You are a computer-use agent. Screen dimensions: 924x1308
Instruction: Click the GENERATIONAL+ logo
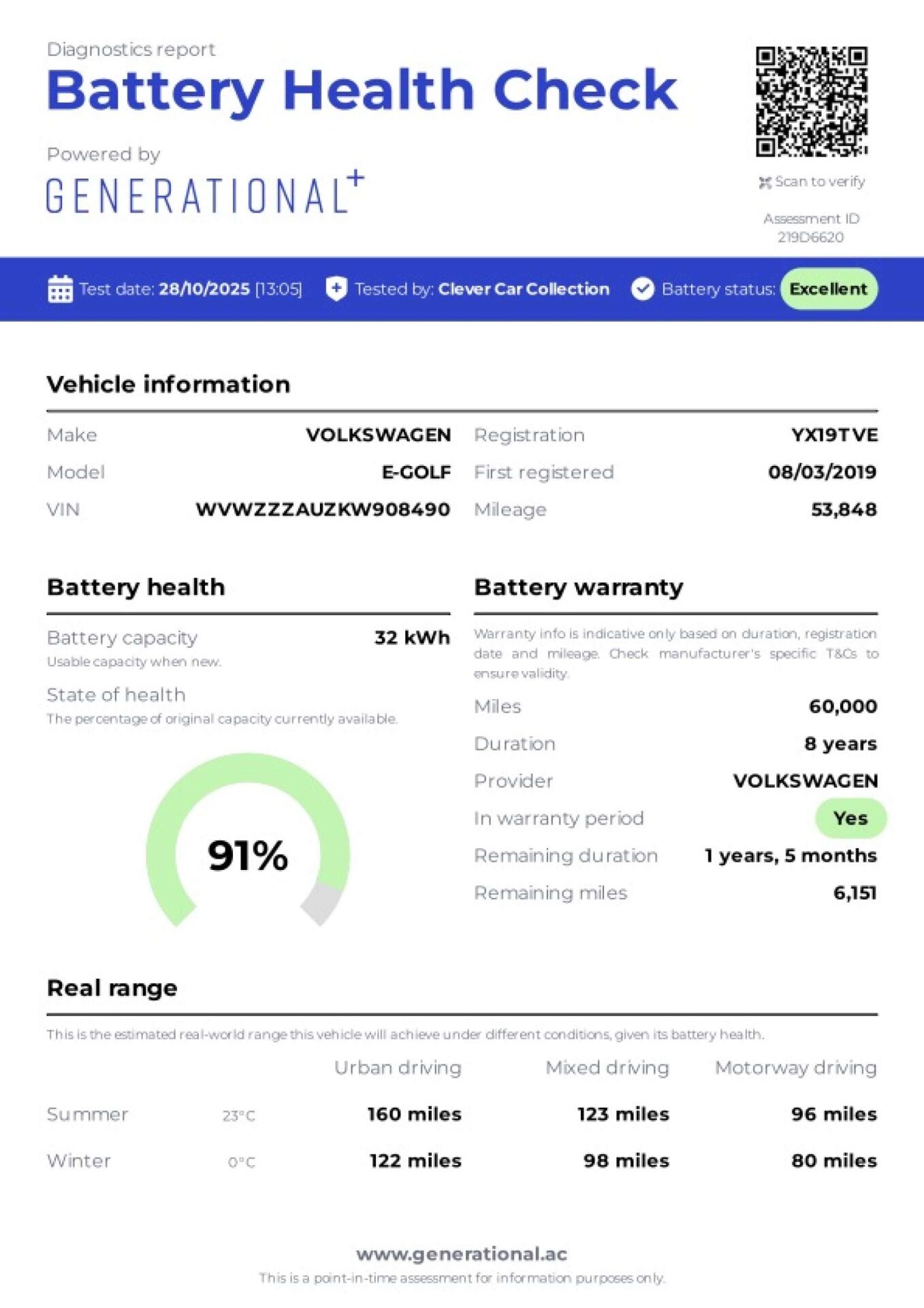pos(205,193)
